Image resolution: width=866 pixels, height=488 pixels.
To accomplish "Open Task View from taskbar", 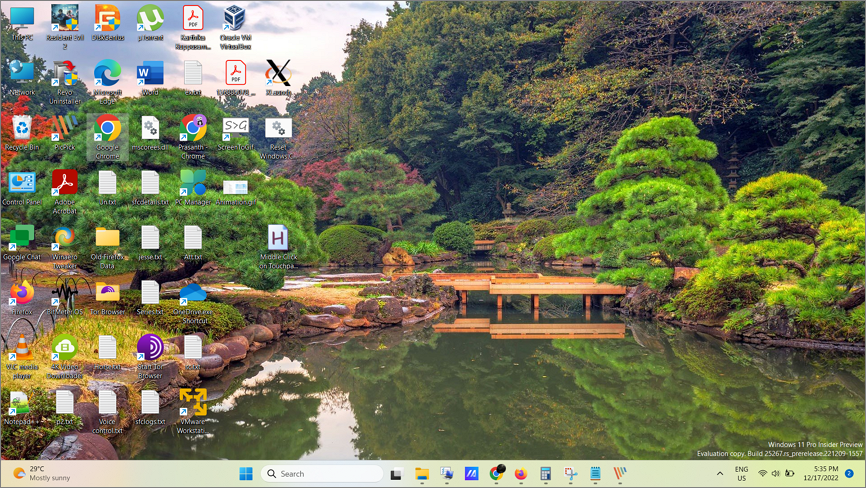I will (396, 474).
